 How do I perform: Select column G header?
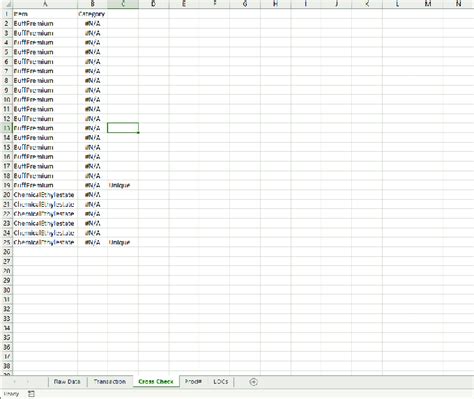pos(245,4)
